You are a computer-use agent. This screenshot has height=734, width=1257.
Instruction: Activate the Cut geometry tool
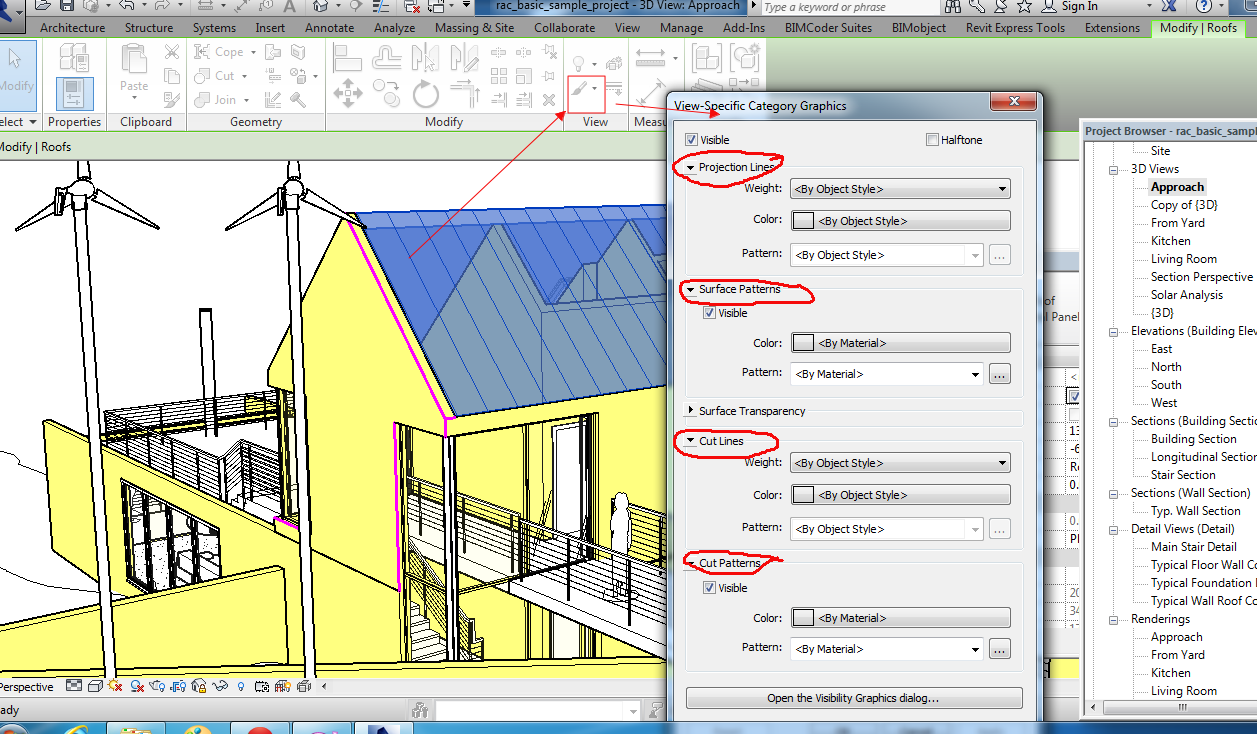(x=216, y=73)
